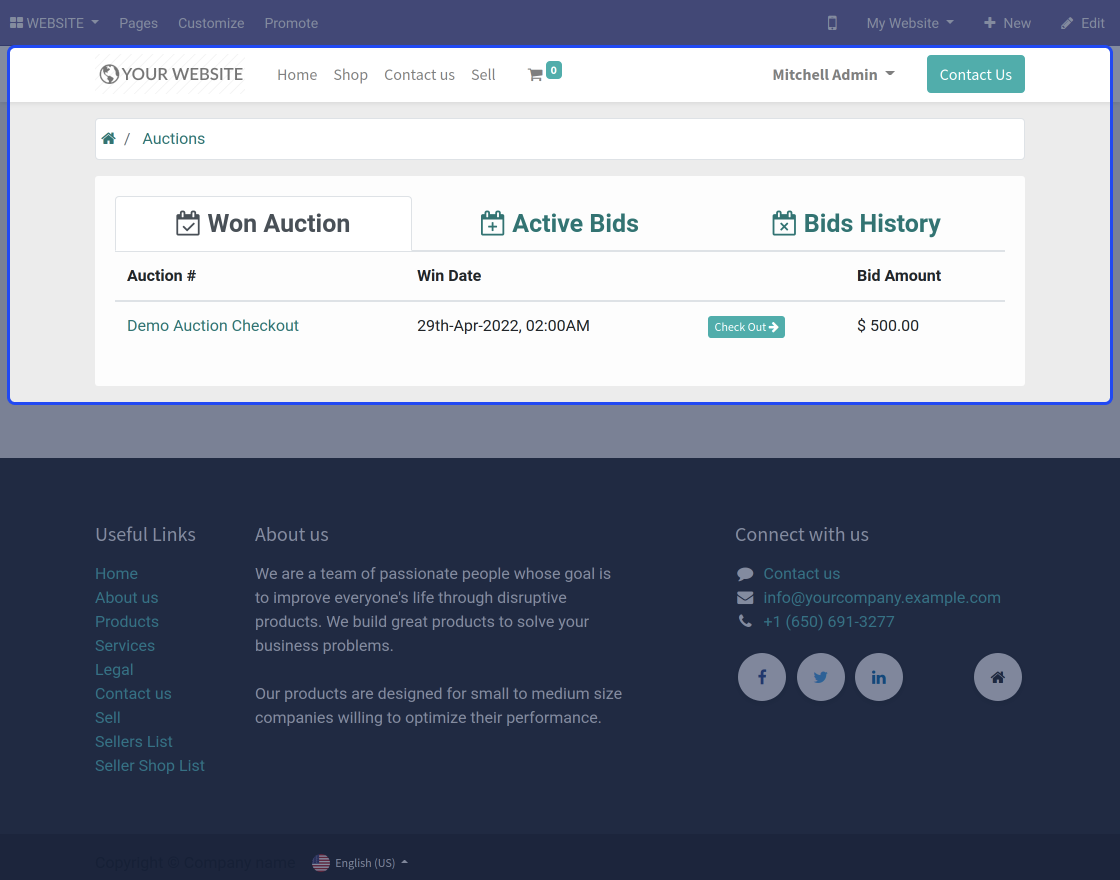The height and width of the screenshot is (880, 1120).
Task: Click the footer Services link
Action: pos(125,646)
